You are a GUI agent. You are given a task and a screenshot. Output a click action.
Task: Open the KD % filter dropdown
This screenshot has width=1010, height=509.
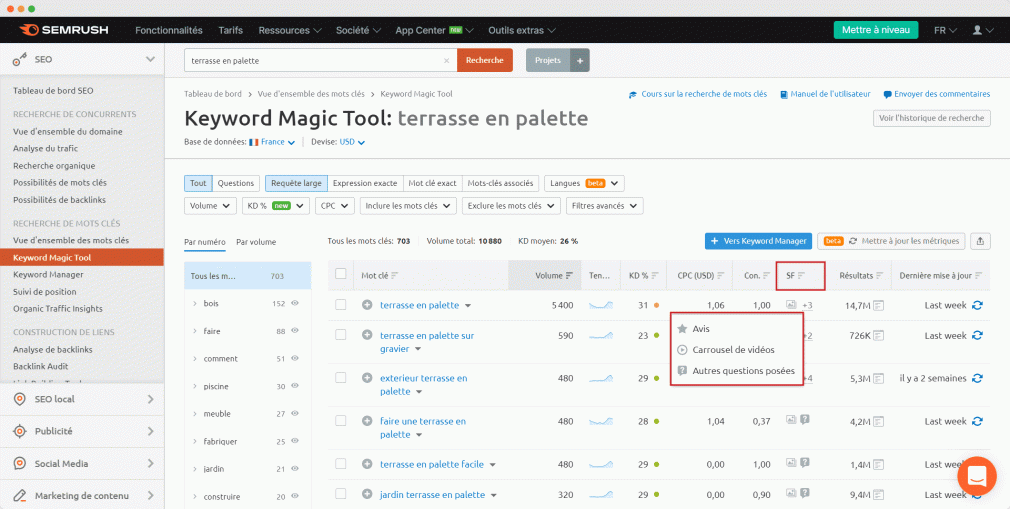point(276,206)
